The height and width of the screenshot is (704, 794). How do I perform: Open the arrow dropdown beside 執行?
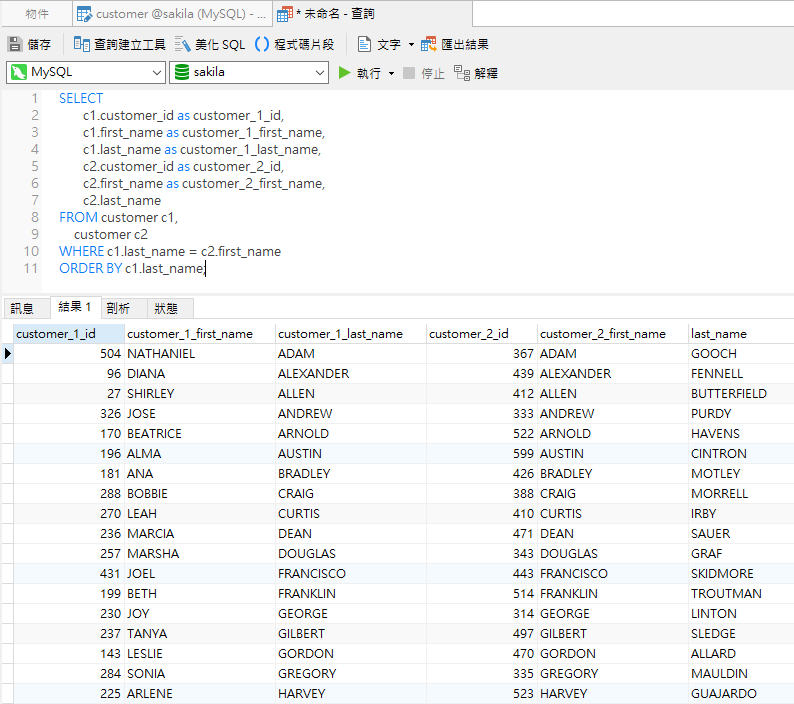(391, 73)
